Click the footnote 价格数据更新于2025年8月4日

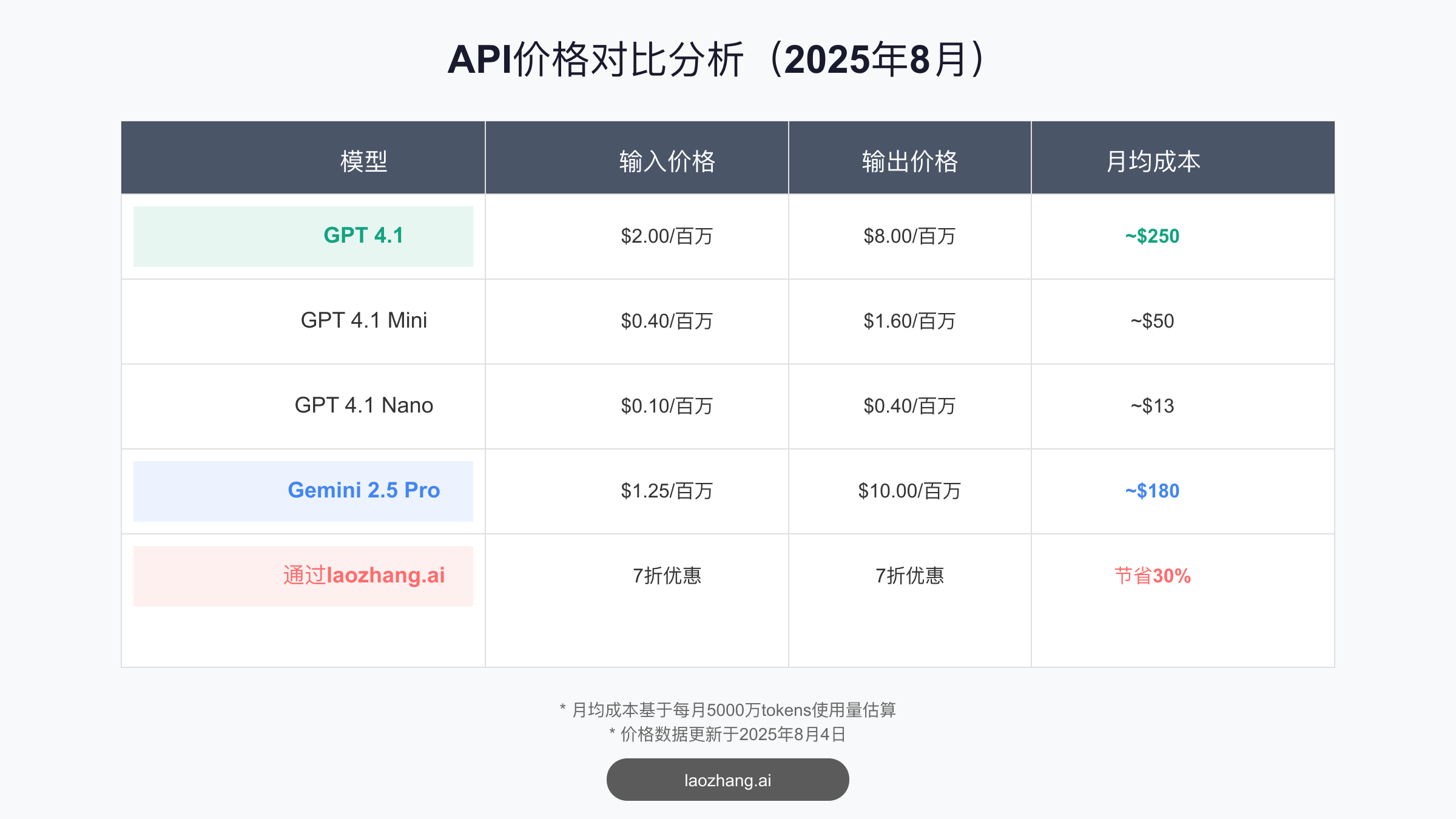pyautogui.click(x=728, y=734)
